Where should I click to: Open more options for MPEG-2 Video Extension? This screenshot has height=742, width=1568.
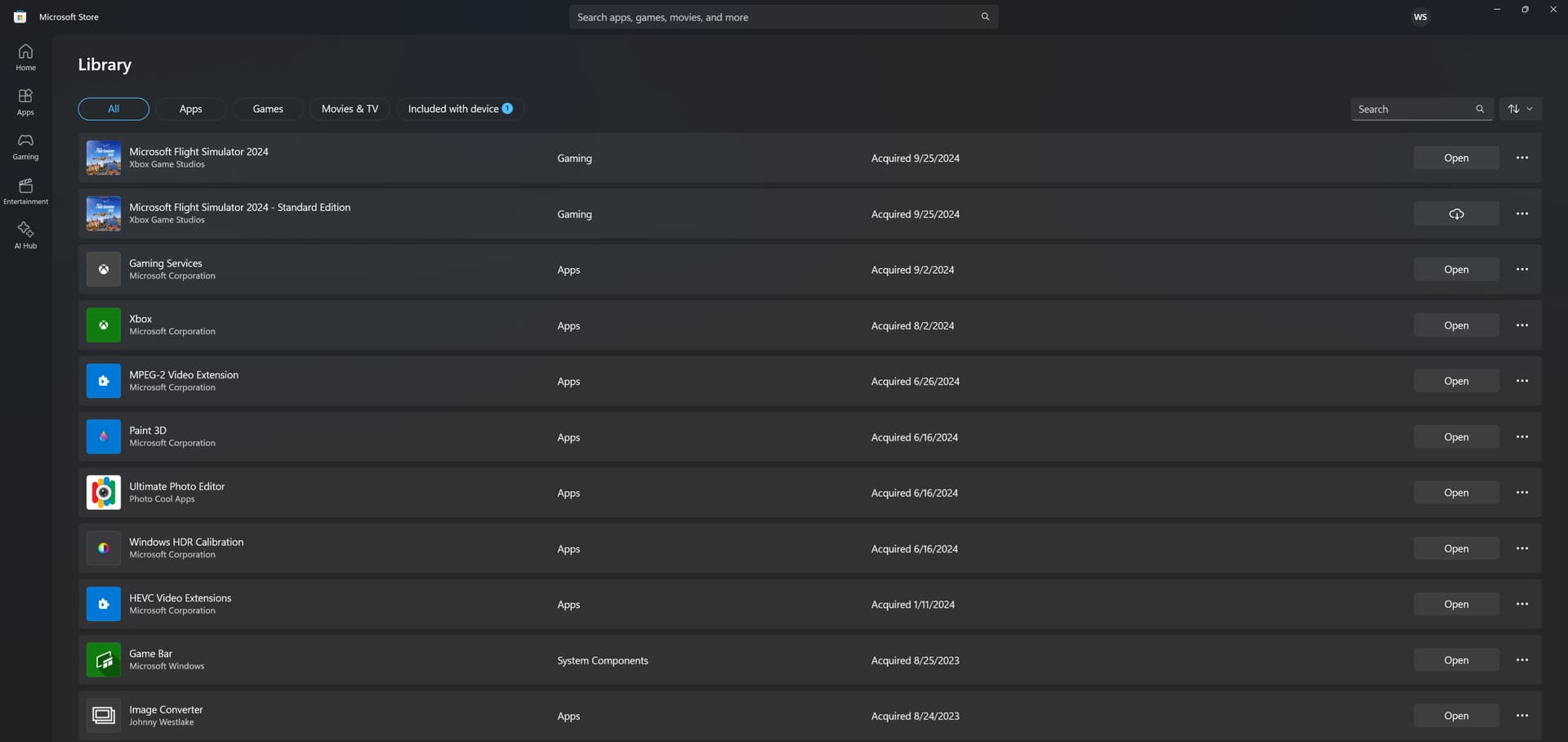click(x=1522, y=381)
